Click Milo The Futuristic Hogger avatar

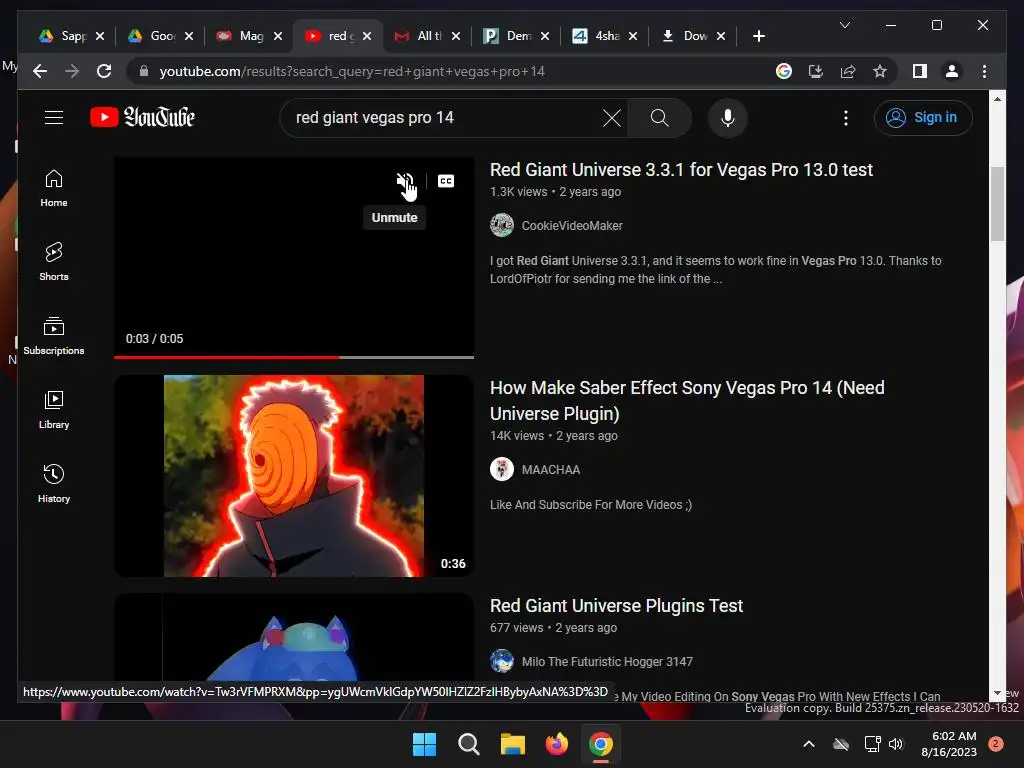click(x=502, y=662)
